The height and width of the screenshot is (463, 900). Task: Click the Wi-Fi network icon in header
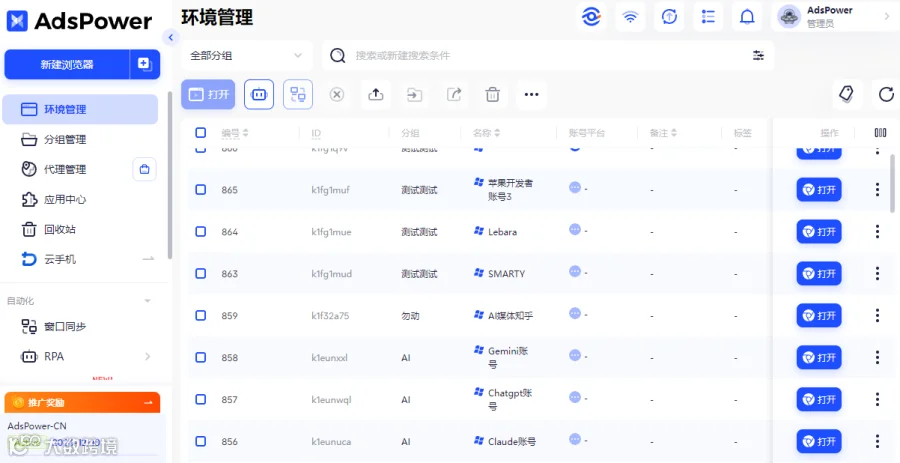pos(630,17)
